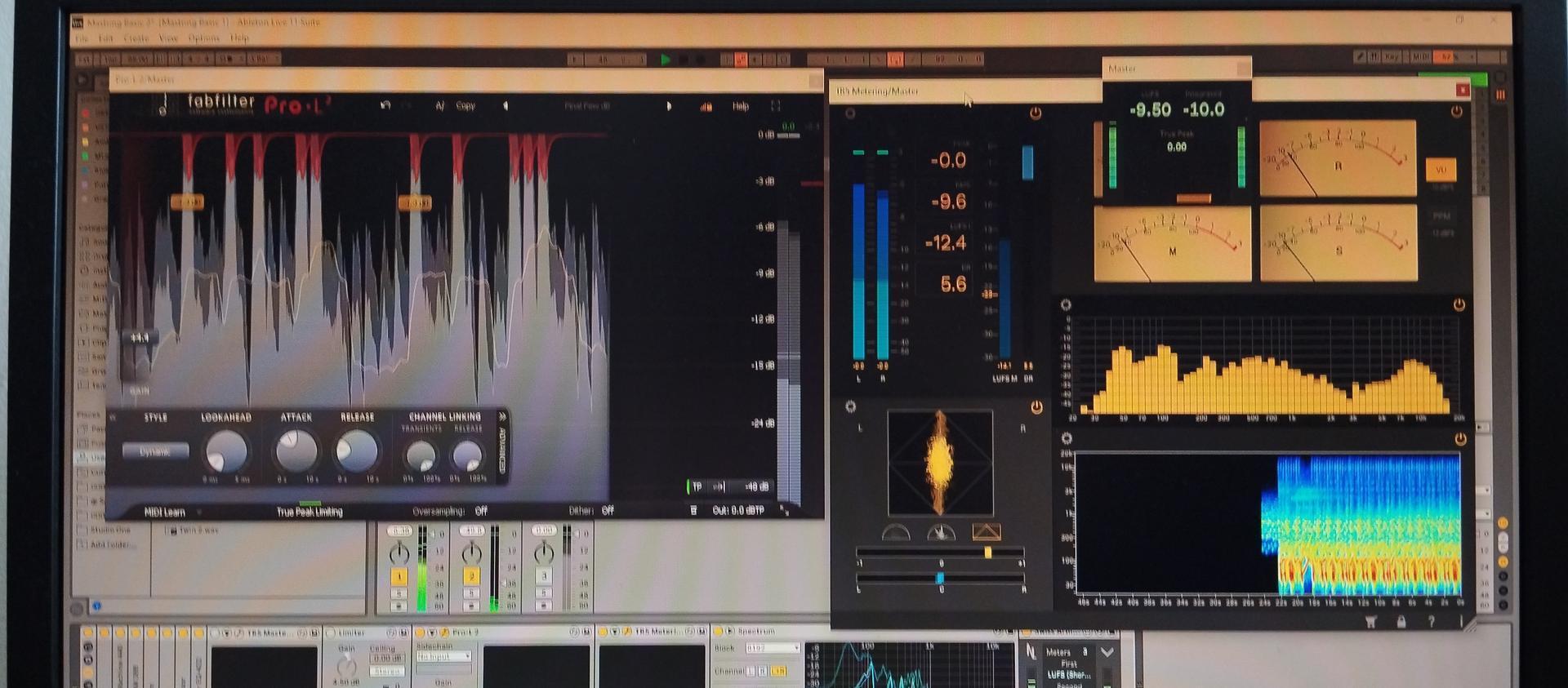Open the File menu in Ableton

[x=82, y=38]
